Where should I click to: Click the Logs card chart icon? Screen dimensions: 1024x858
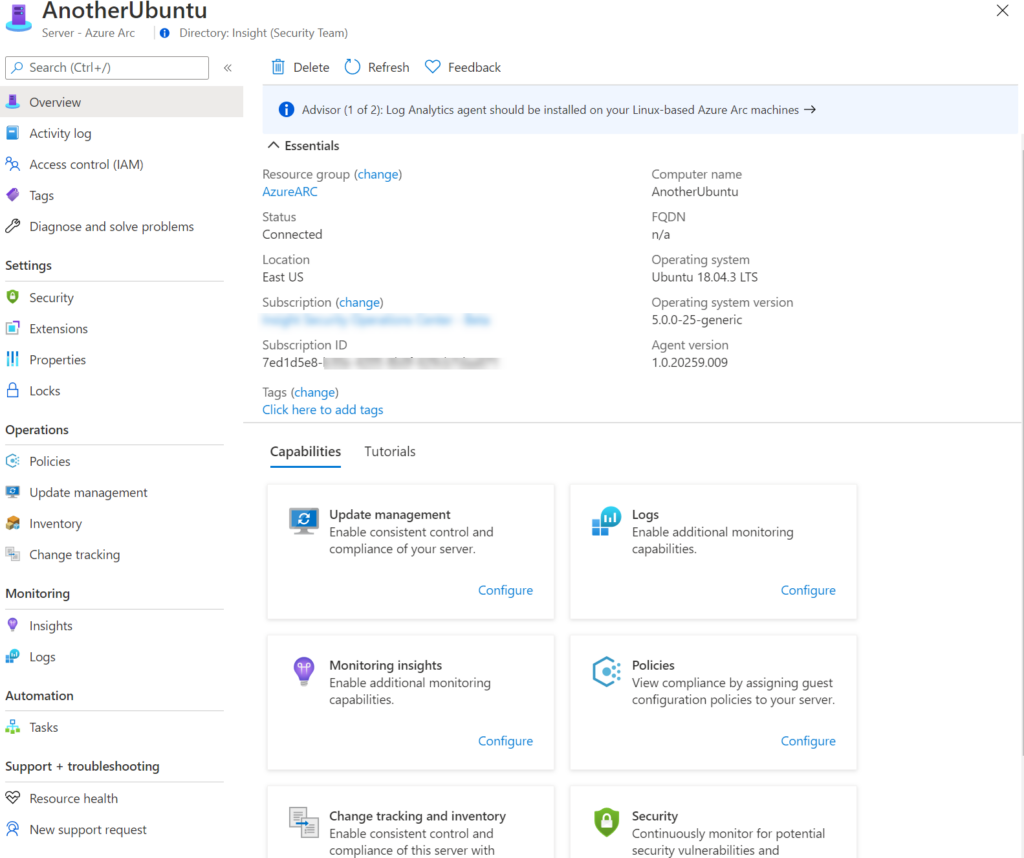[x=606, y=521]
